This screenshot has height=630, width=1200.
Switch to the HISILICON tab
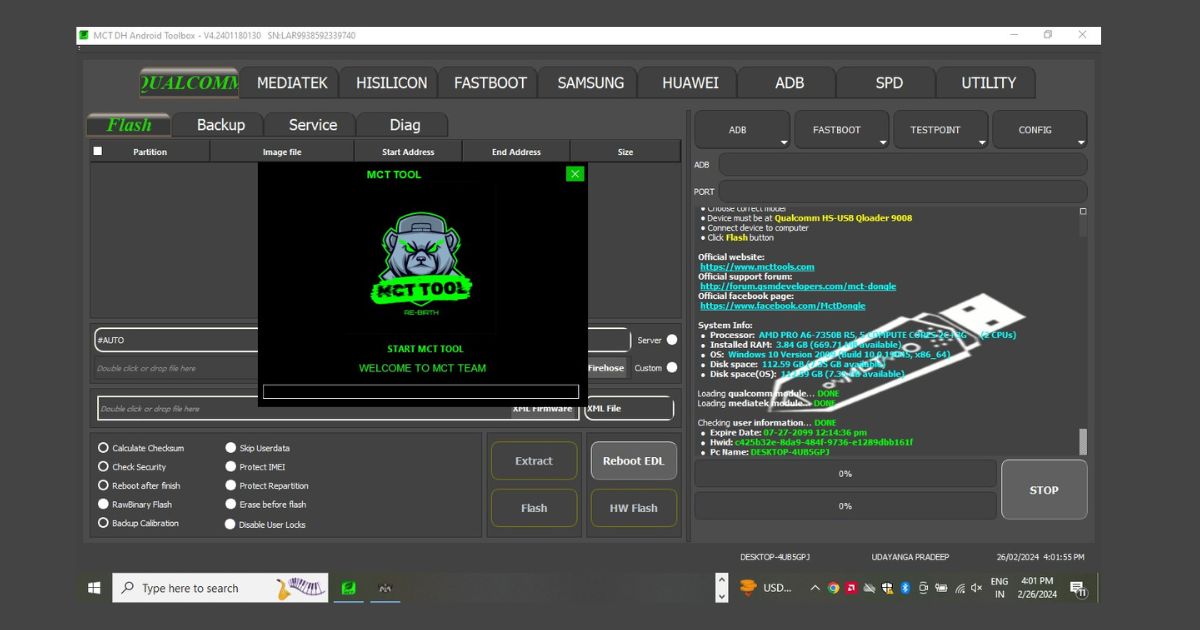pos(391,83)
